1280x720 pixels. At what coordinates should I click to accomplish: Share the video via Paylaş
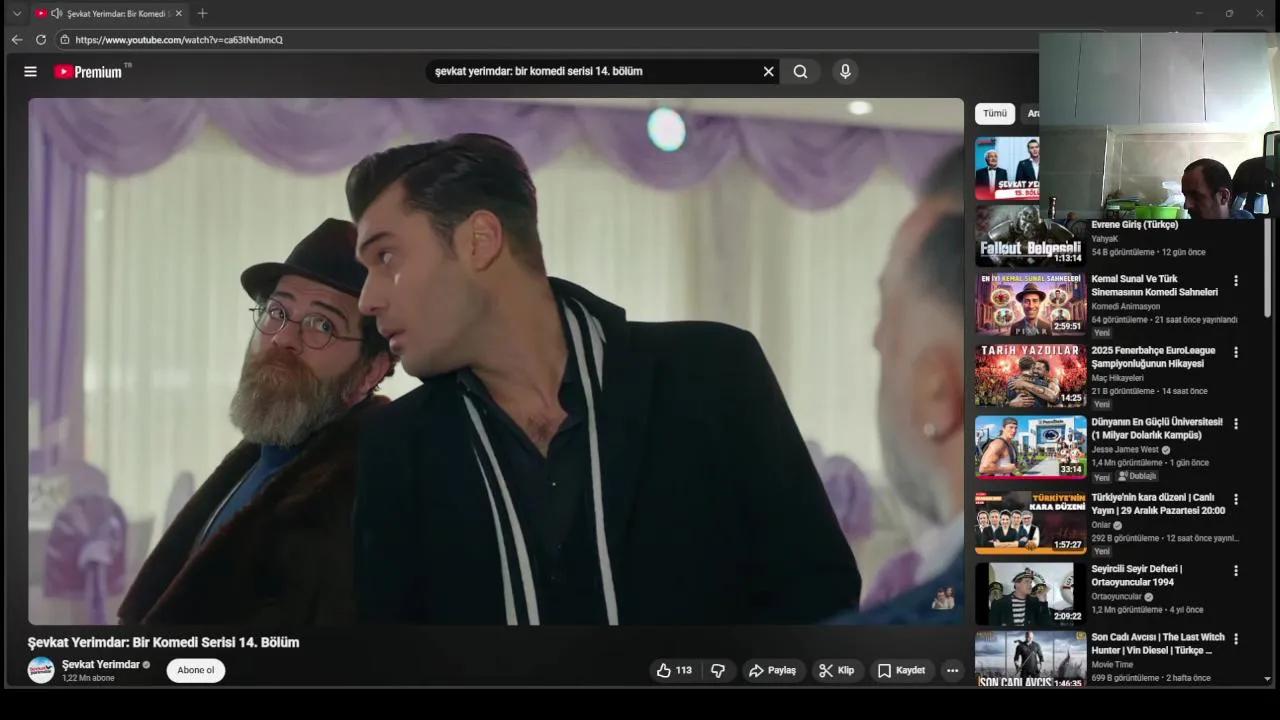pos(773,670)
